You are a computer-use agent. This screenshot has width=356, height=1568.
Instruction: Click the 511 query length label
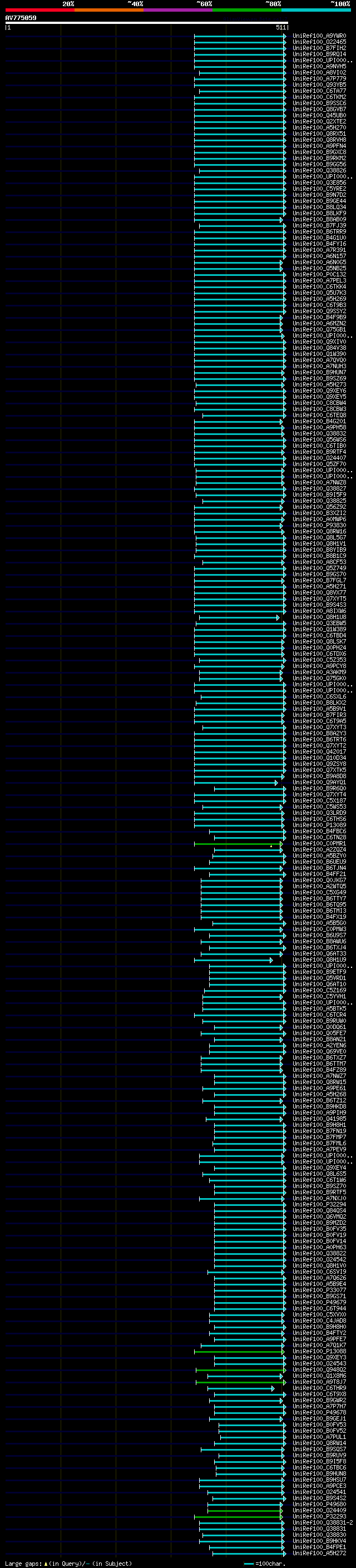click(x=280, y=27)
